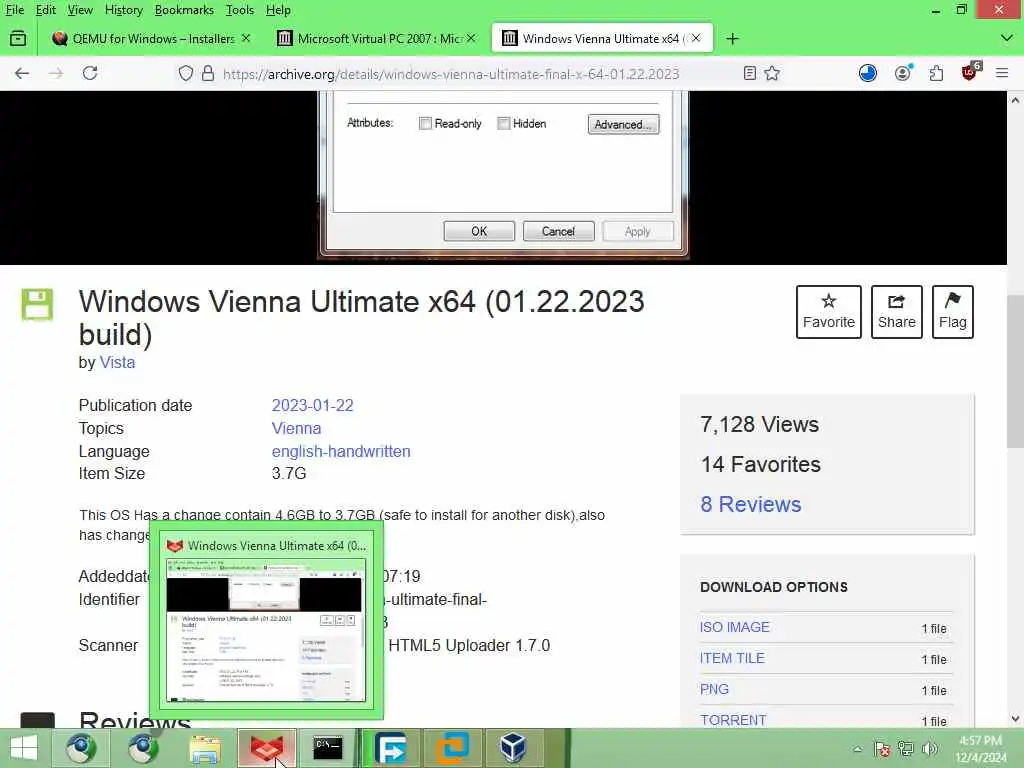
Task: Open the extensions puzzle icon
Action: tap(936, 73)
